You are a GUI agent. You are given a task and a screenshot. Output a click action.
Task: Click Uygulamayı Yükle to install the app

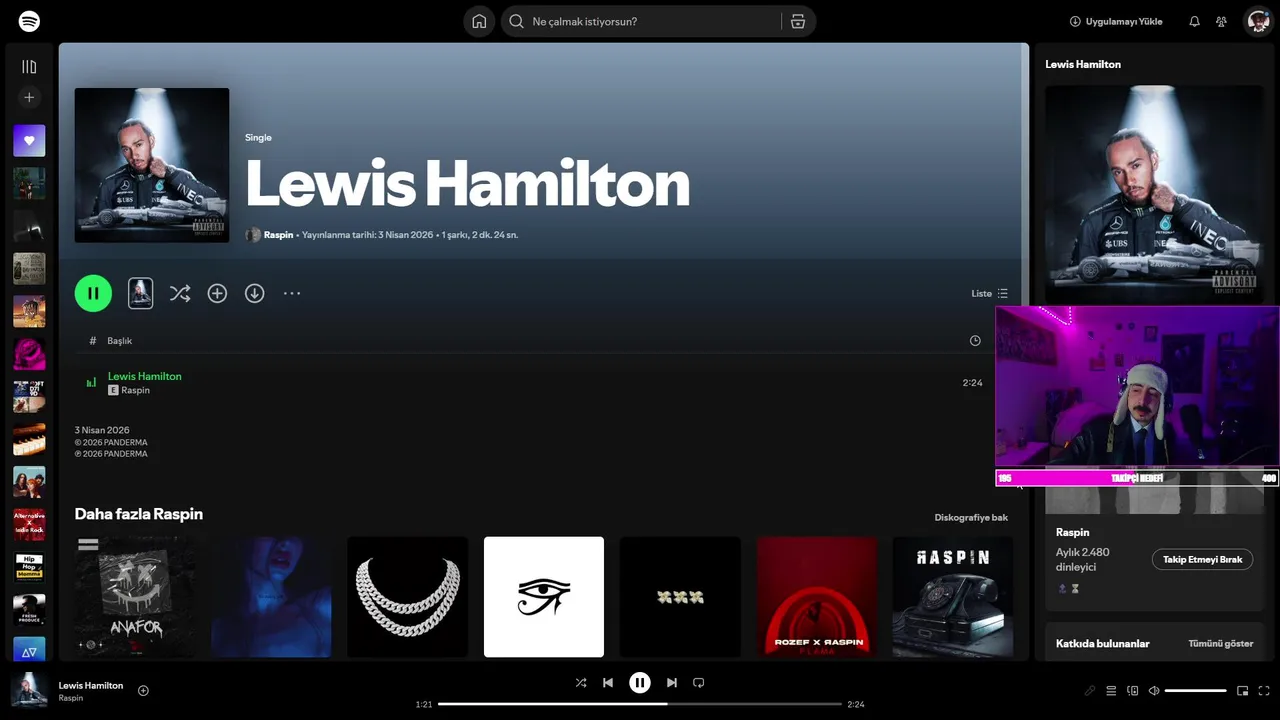click(x=1116, y=21)
